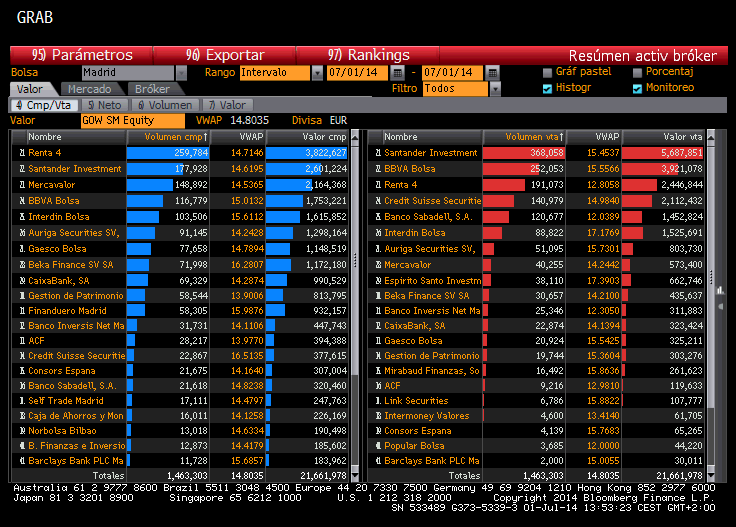Enable the Porcentaj checkbox
The image size is (736, 527).
click(637, 73)
